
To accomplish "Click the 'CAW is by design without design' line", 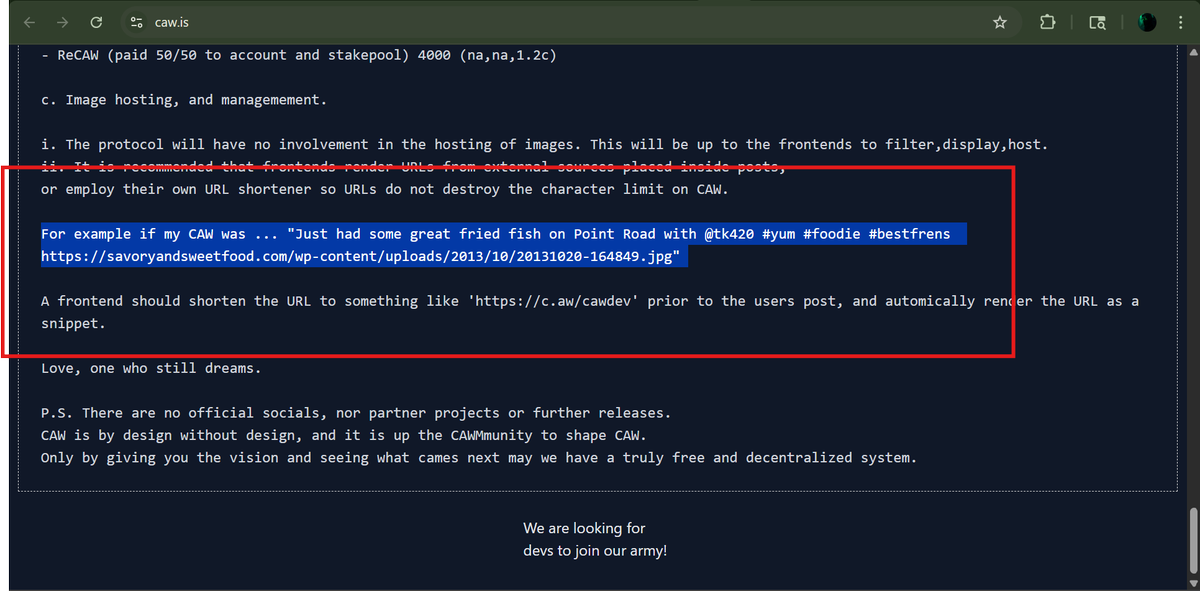I will tap(344, 435).
